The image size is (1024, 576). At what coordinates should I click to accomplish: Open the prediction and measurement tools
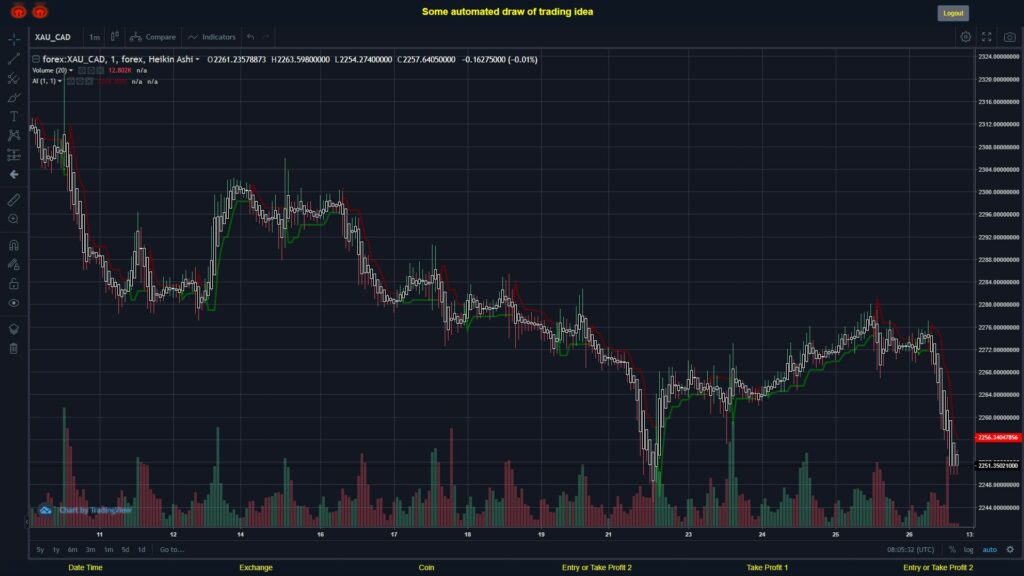pos(14,155)
